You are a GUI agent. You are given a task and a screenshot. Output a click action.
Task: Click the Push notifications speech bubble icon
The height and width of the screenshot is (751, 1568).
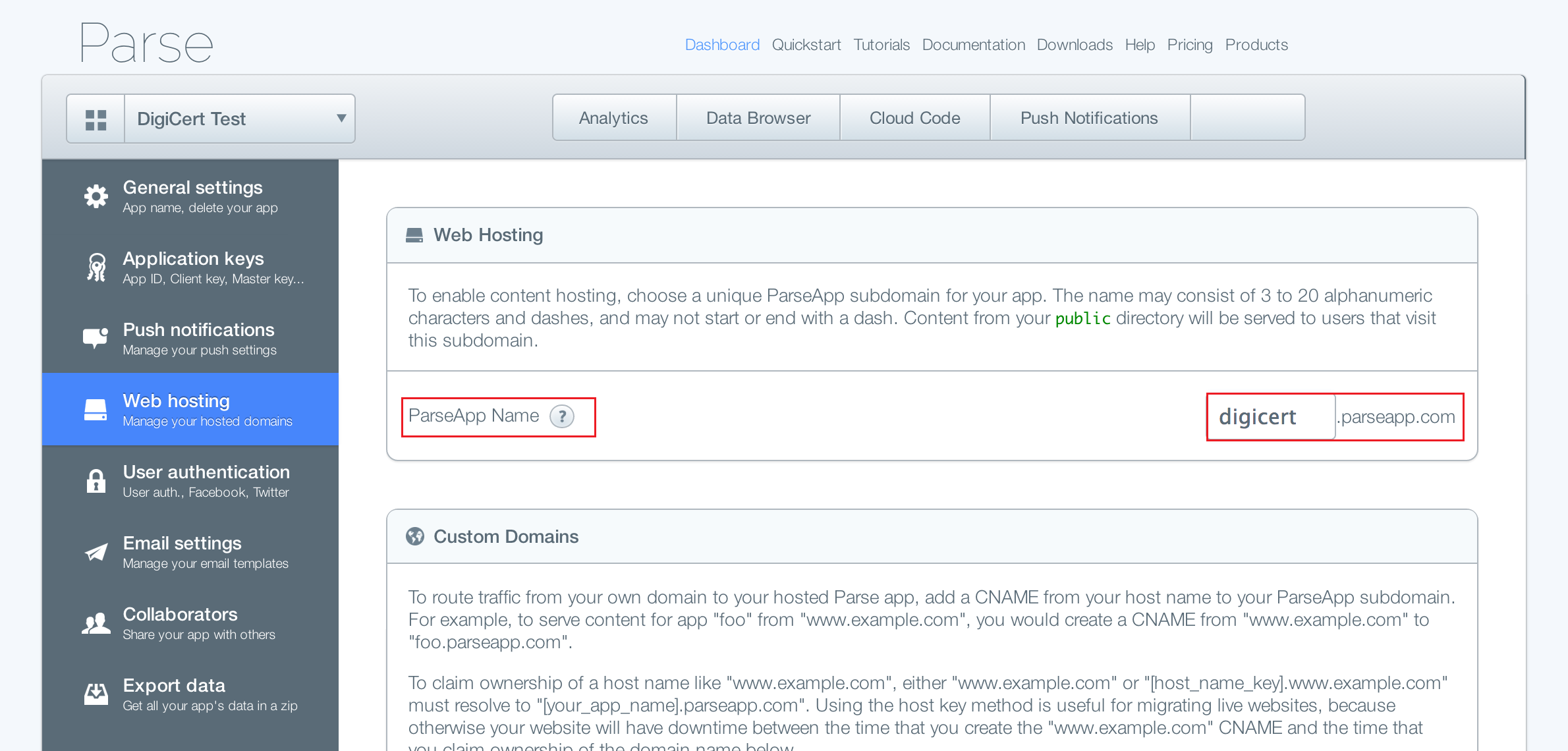pyautogui.click(x=96, y=338)
